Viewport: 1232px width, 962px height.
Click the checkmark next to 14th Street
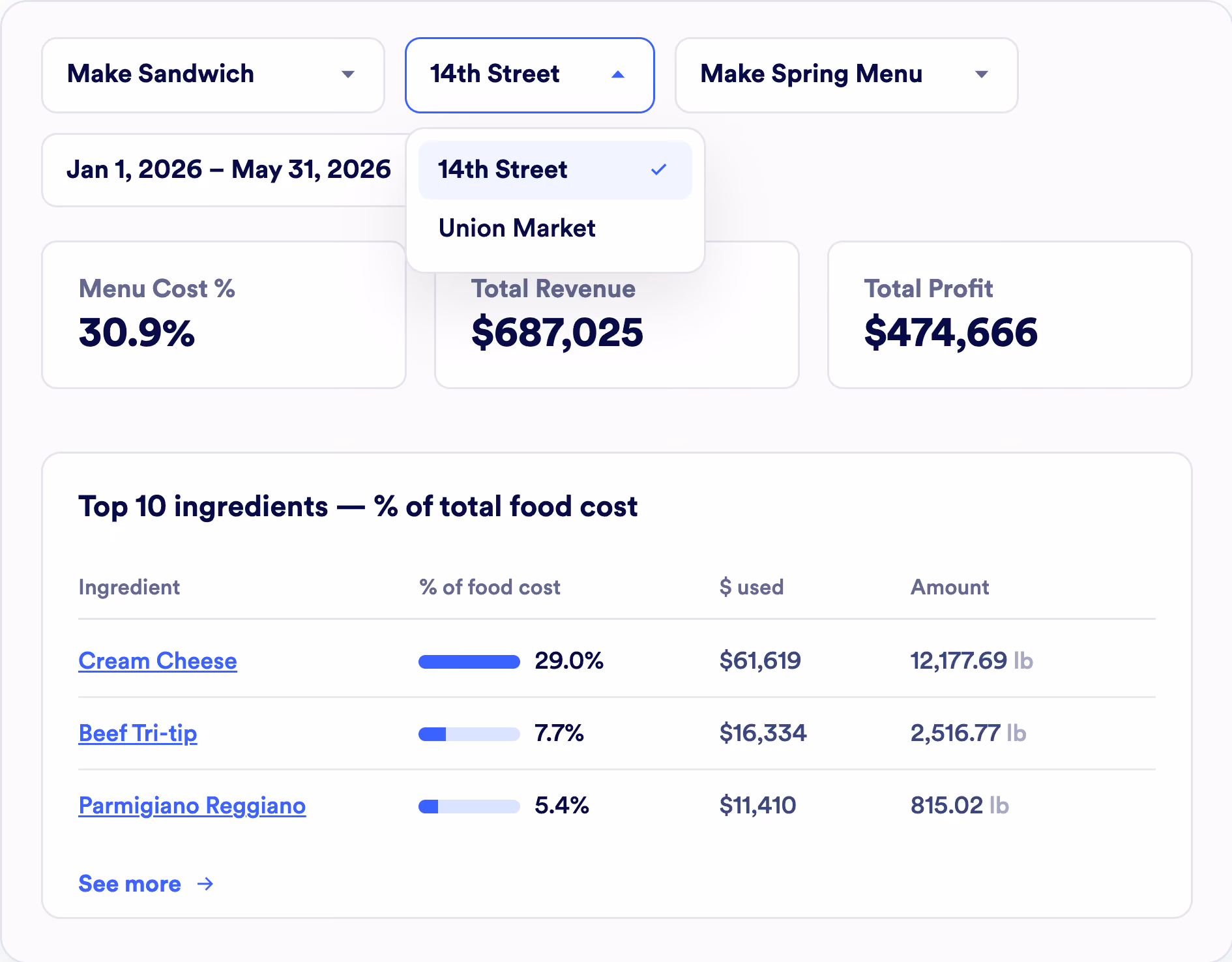pyautogui.click(x=659, y=170)
